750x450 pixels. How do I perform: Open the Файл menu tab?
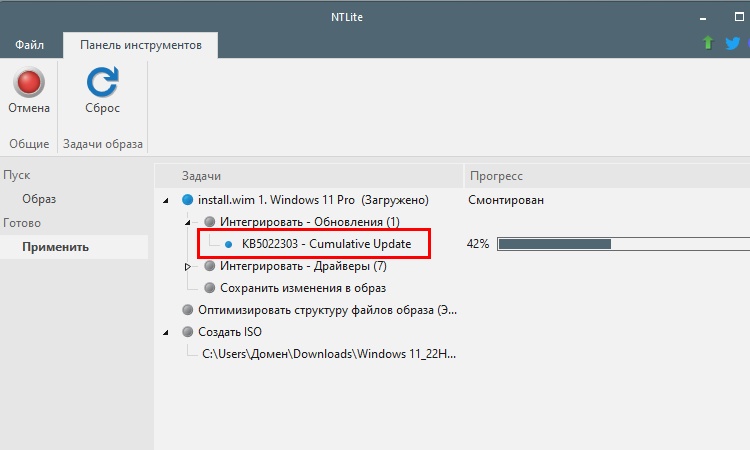[x=30, y=45]
